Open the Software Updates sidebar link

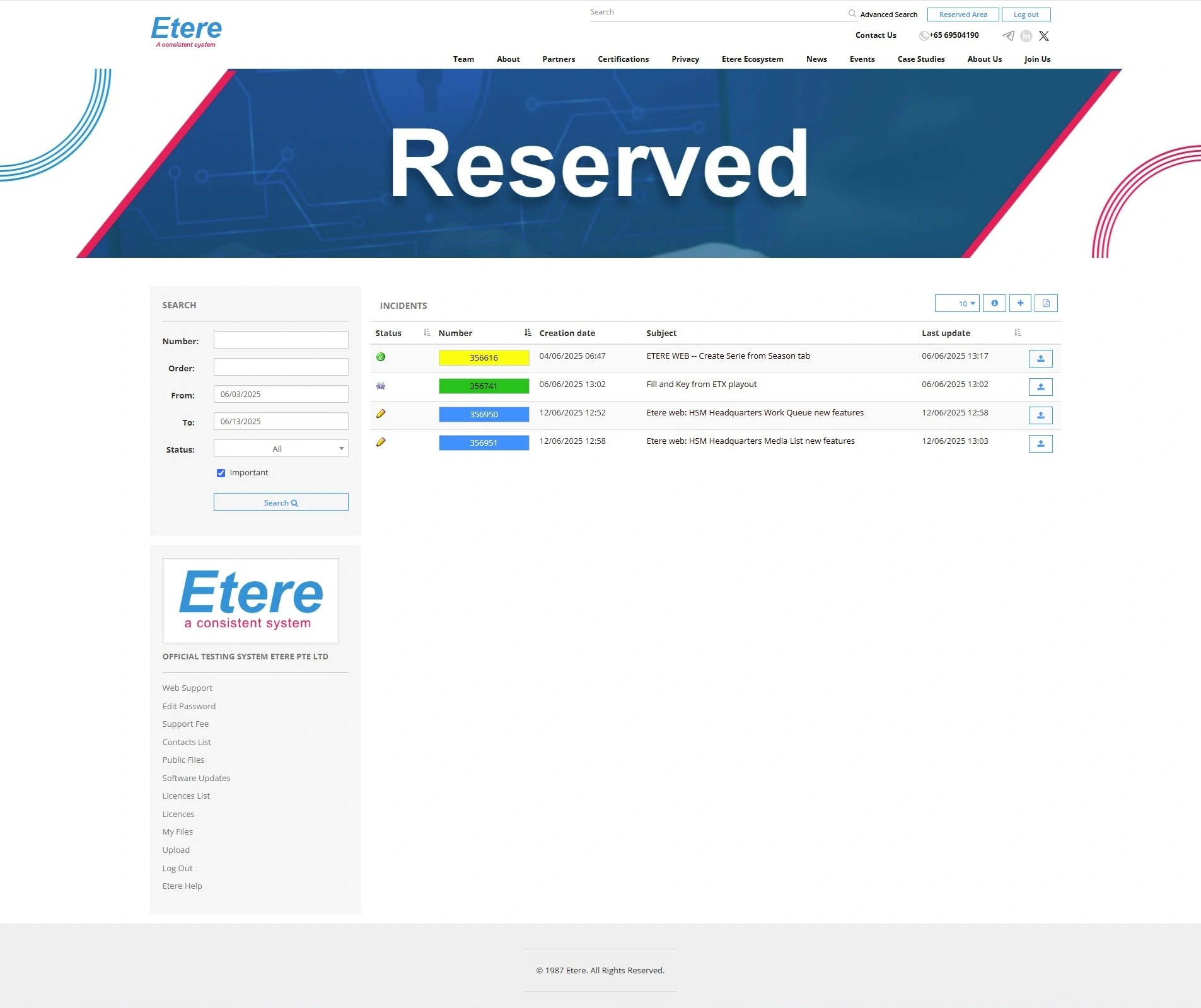pos(196,778)
